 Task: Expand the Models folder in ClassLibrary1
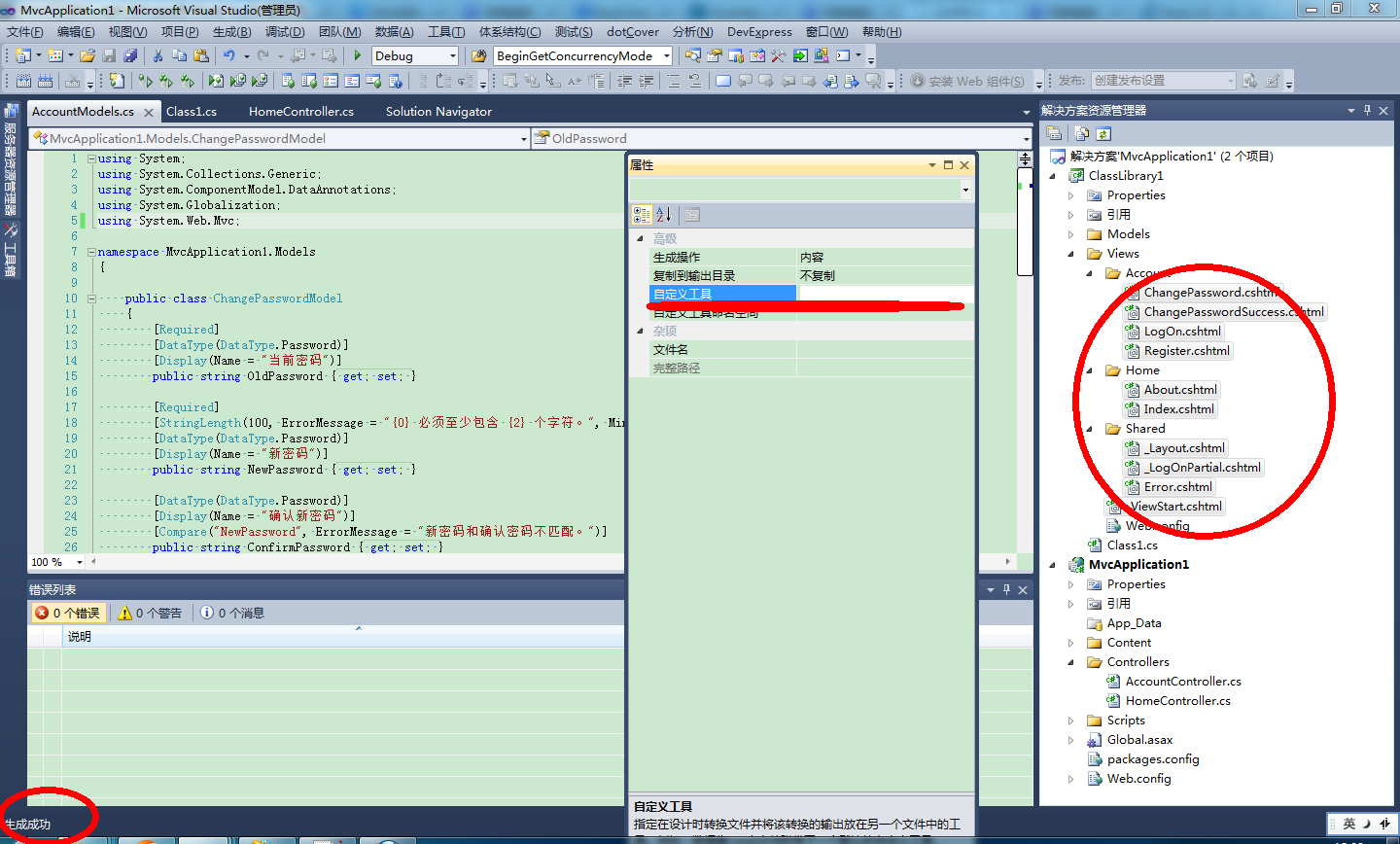pyautogui.click(x=1071, y=234)
